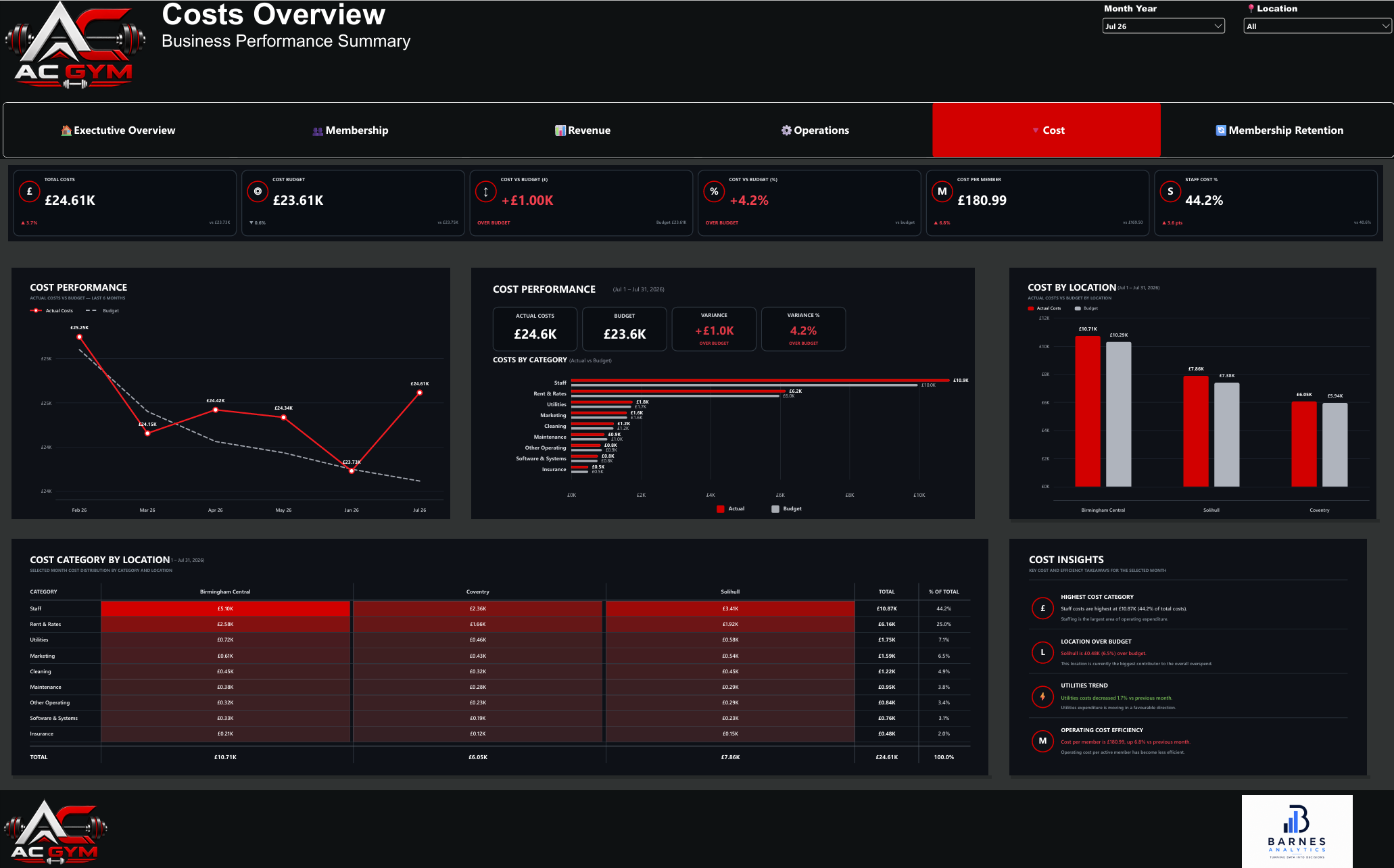Click the total cost value £24.61K in table
This screenshot has height=868, width=1394.
tap(886, 757)
